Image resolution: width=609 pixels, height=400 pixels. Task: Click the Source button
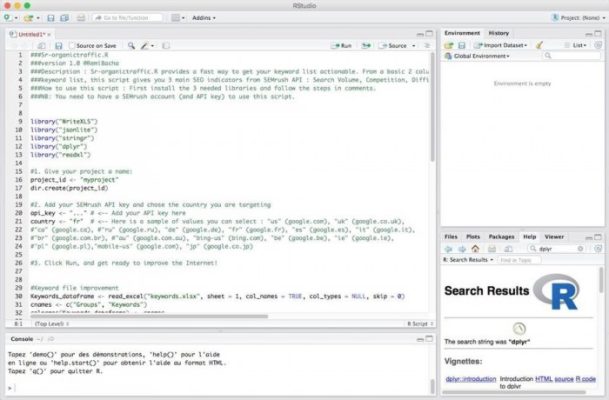tap(393, 46)
